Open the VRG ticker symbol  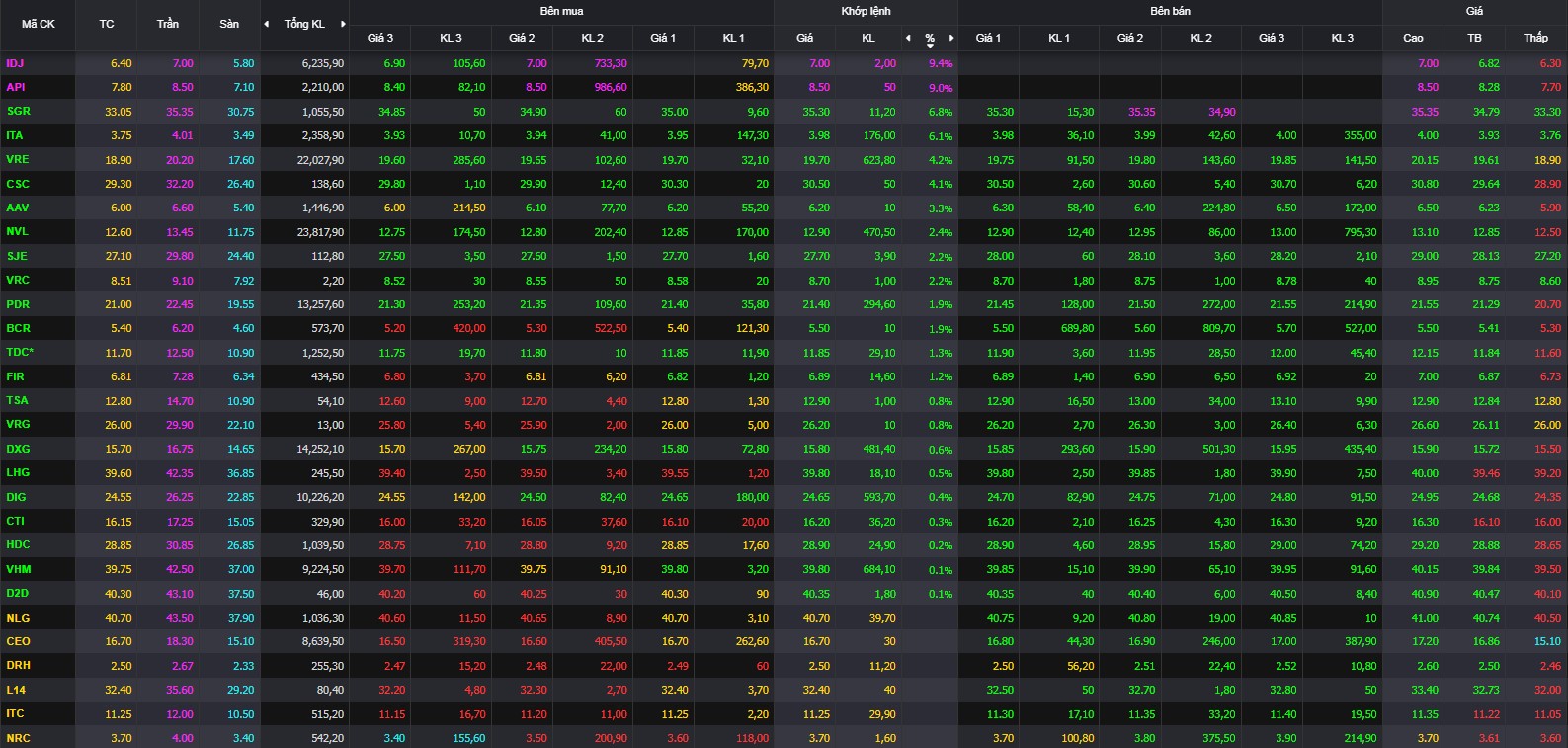(18, 424)
